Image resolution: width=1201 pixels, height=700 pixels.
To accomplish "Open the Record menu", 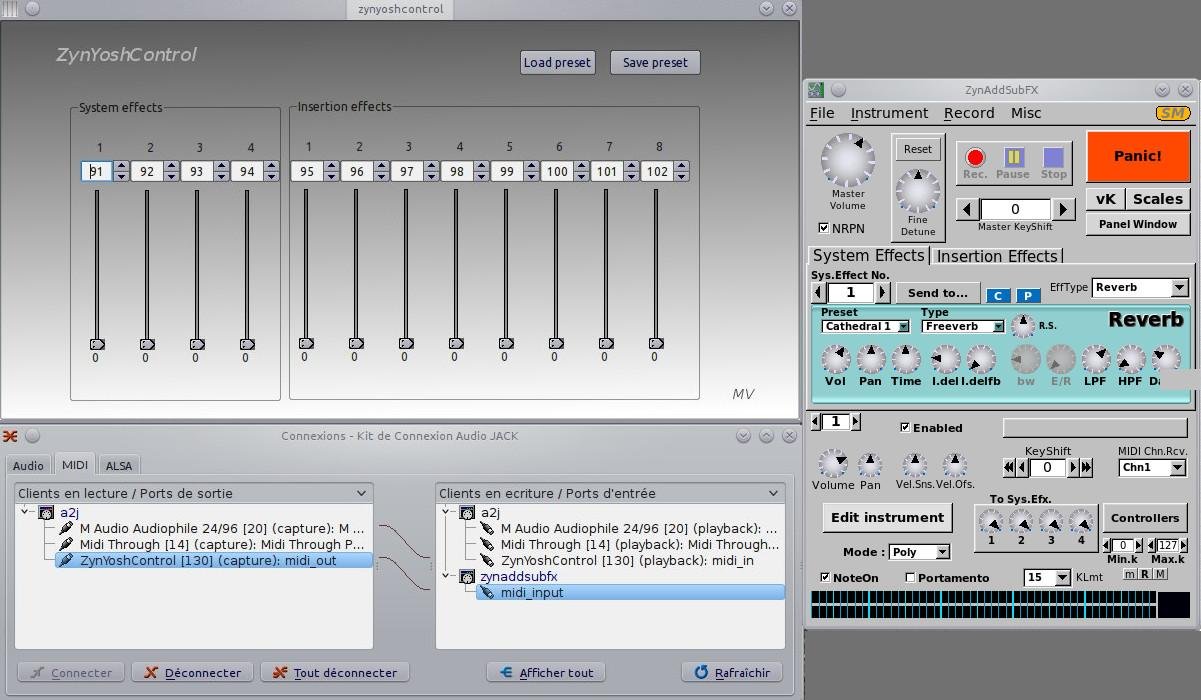I will pos(969,113).
